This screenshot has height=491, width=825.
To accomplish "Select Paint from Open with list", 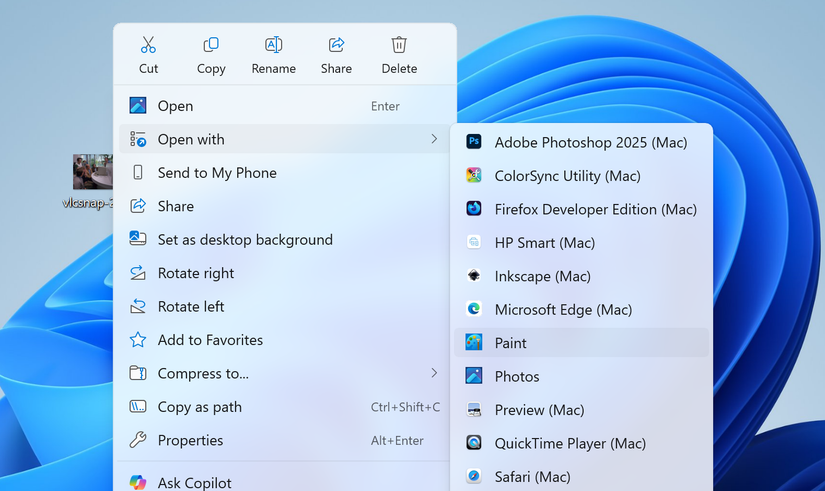I will click(x=510, y=343).
